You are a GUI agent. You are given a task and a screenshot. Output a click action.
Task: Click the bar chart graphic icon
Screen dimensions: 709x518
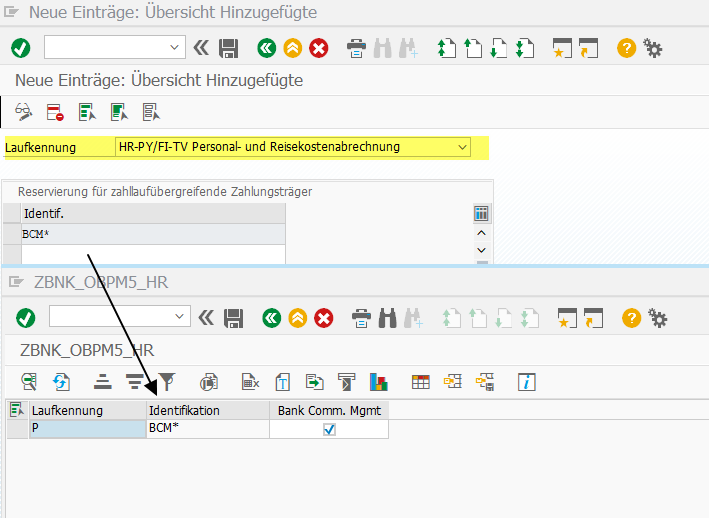pyautogui.click(x=379, y=381)
